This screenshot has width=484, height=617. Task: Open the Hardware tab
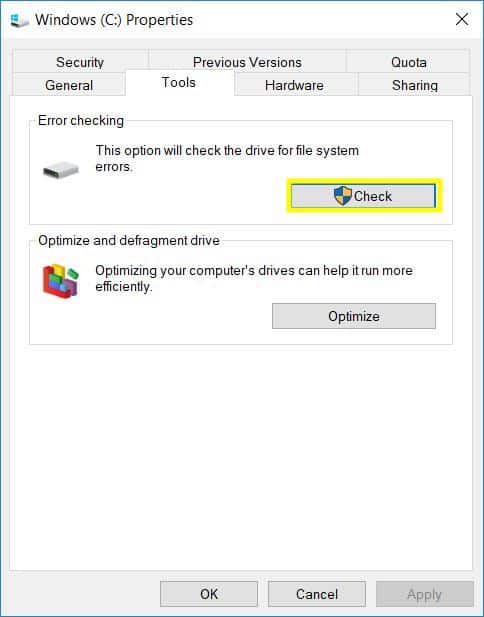(294, 85)
